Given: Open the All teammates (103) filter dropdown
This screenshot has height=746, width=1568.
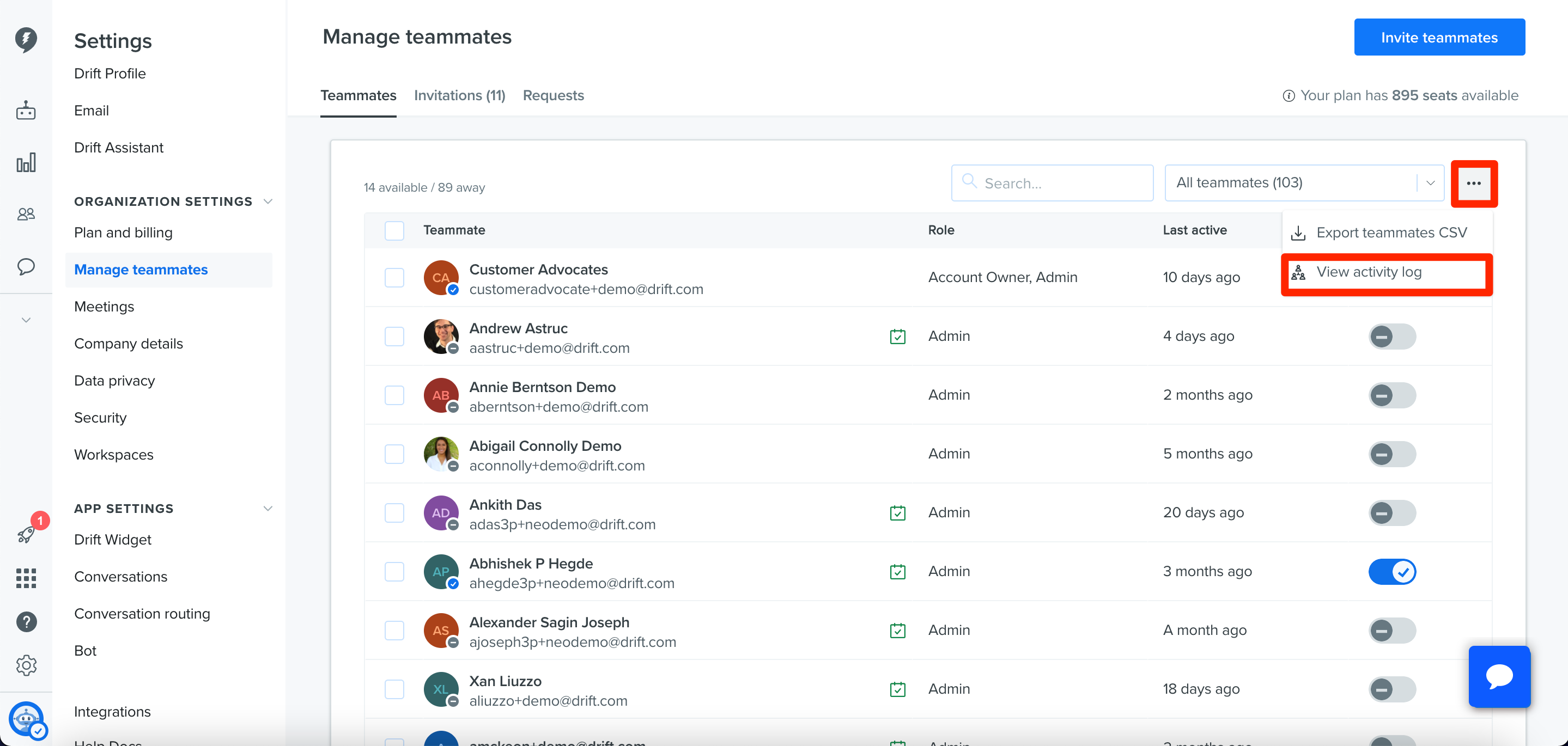Looking at the screenshot, I should pyautogui.click(x=1304, y=182).
